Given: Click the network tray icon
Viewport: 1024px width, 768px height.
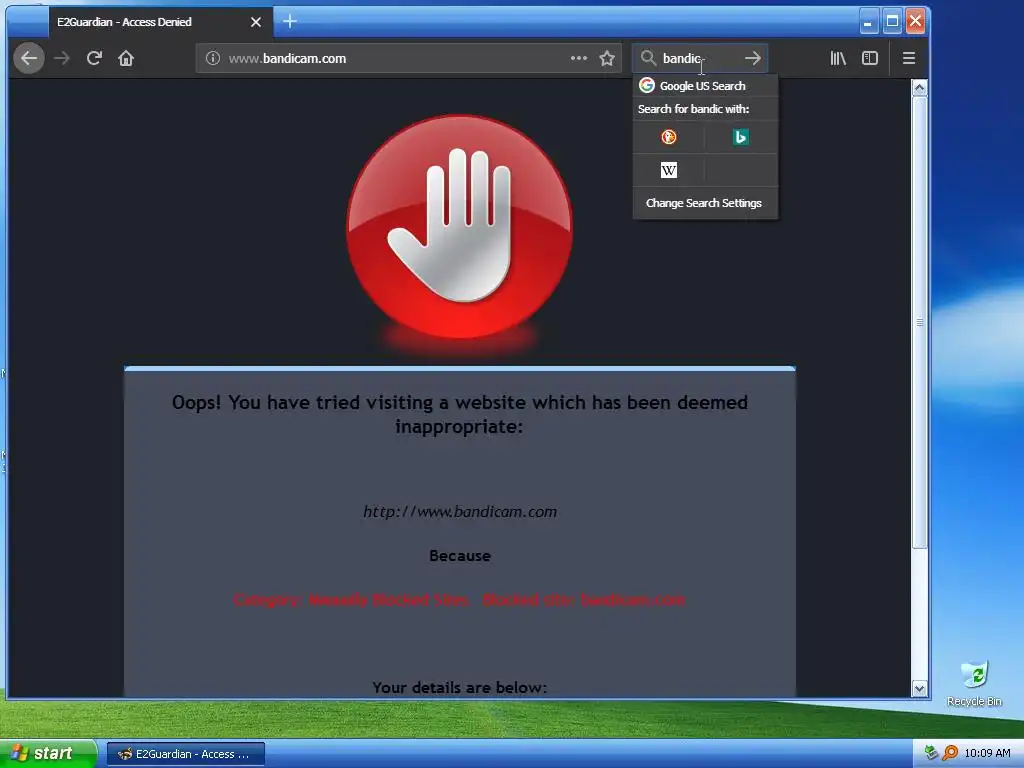Looking at the screenshot, I should (x=932, y=753).
